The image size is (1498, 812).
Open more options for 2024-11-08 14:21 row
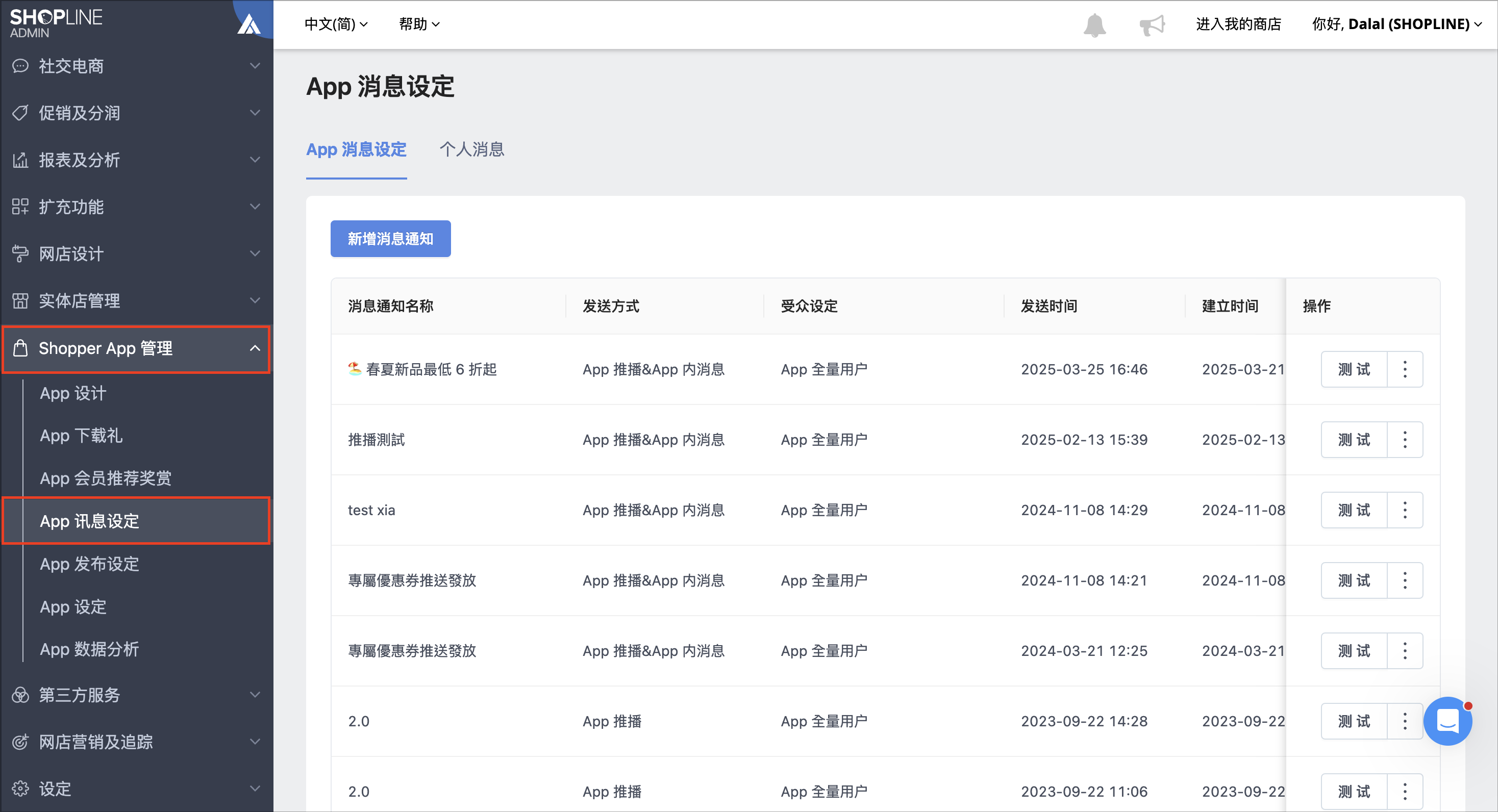(1404, 580)
